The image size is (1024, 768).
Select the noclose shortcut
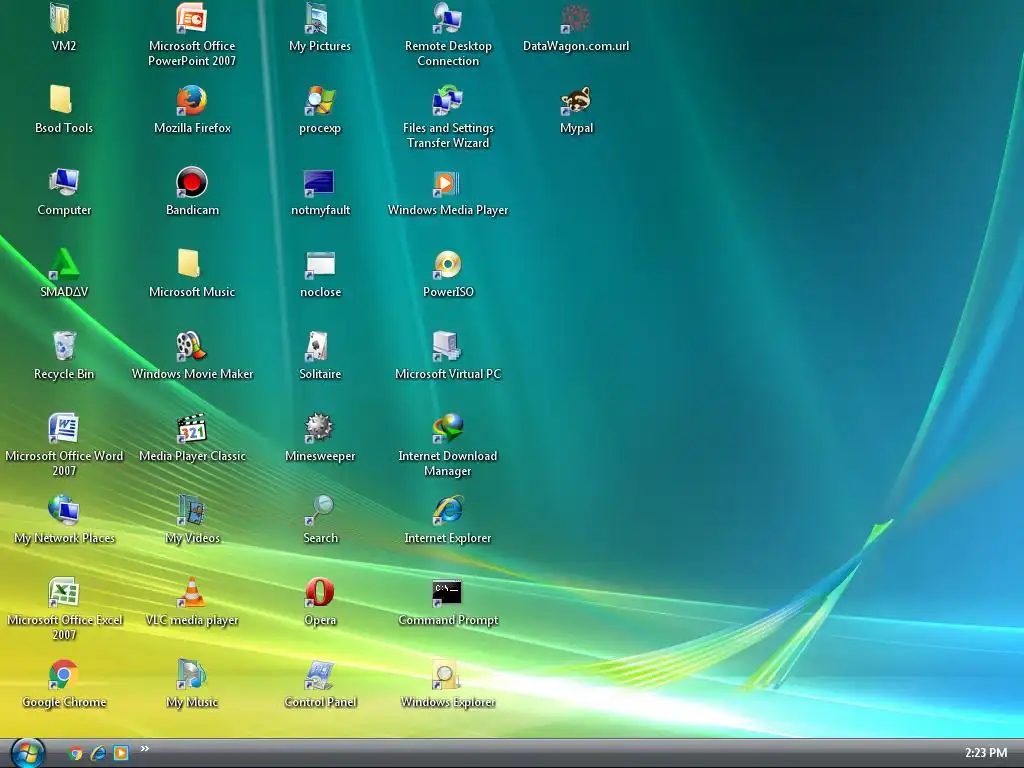pyautogui.click(x=319, y=264)
